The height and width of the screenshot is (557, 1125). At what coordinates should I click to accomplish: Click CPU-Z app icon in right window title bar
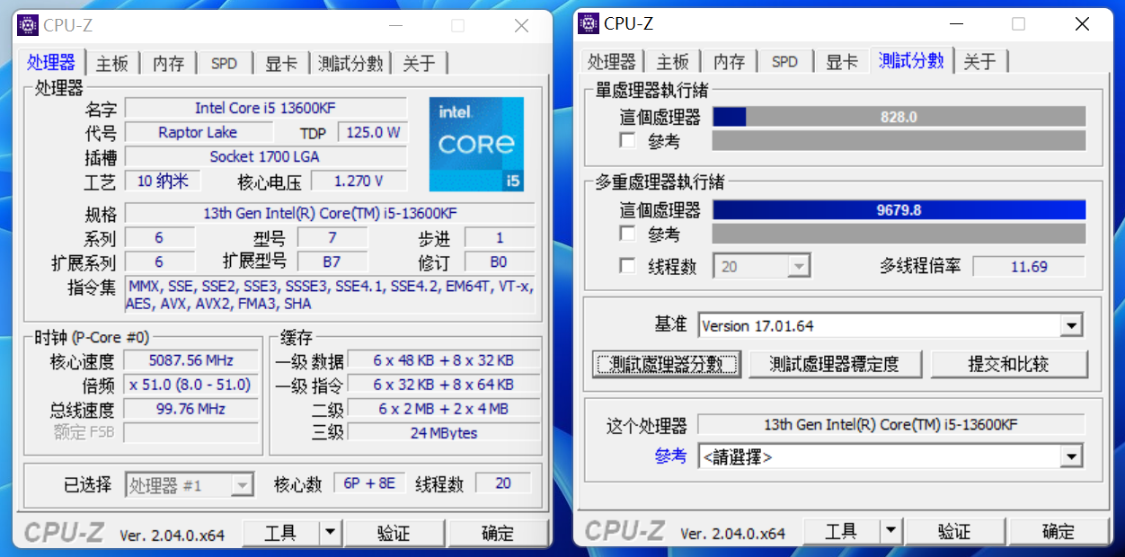pyautogui.click(x=589, y=24)
